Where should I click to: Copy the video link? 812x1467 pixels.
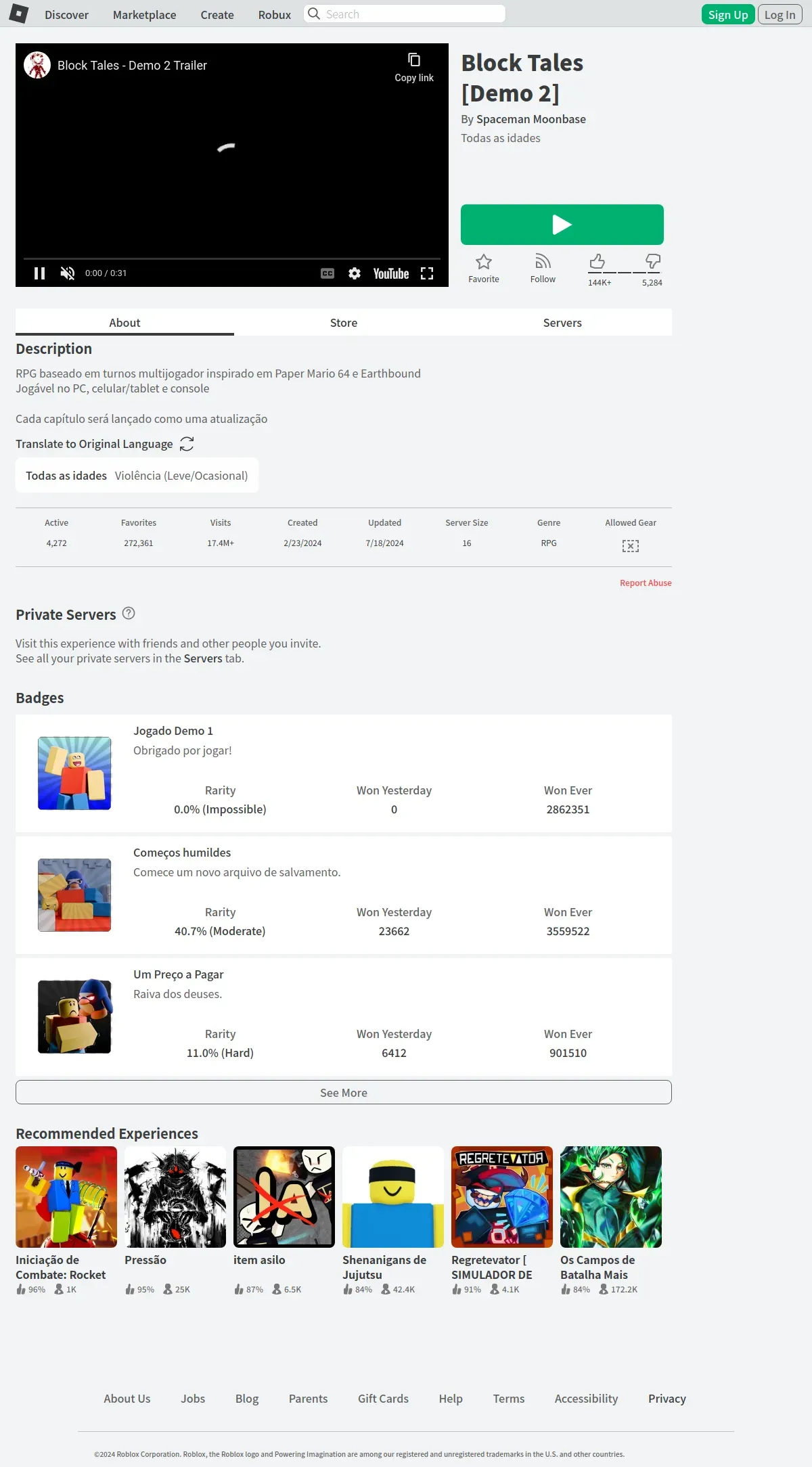pos(414,68)
